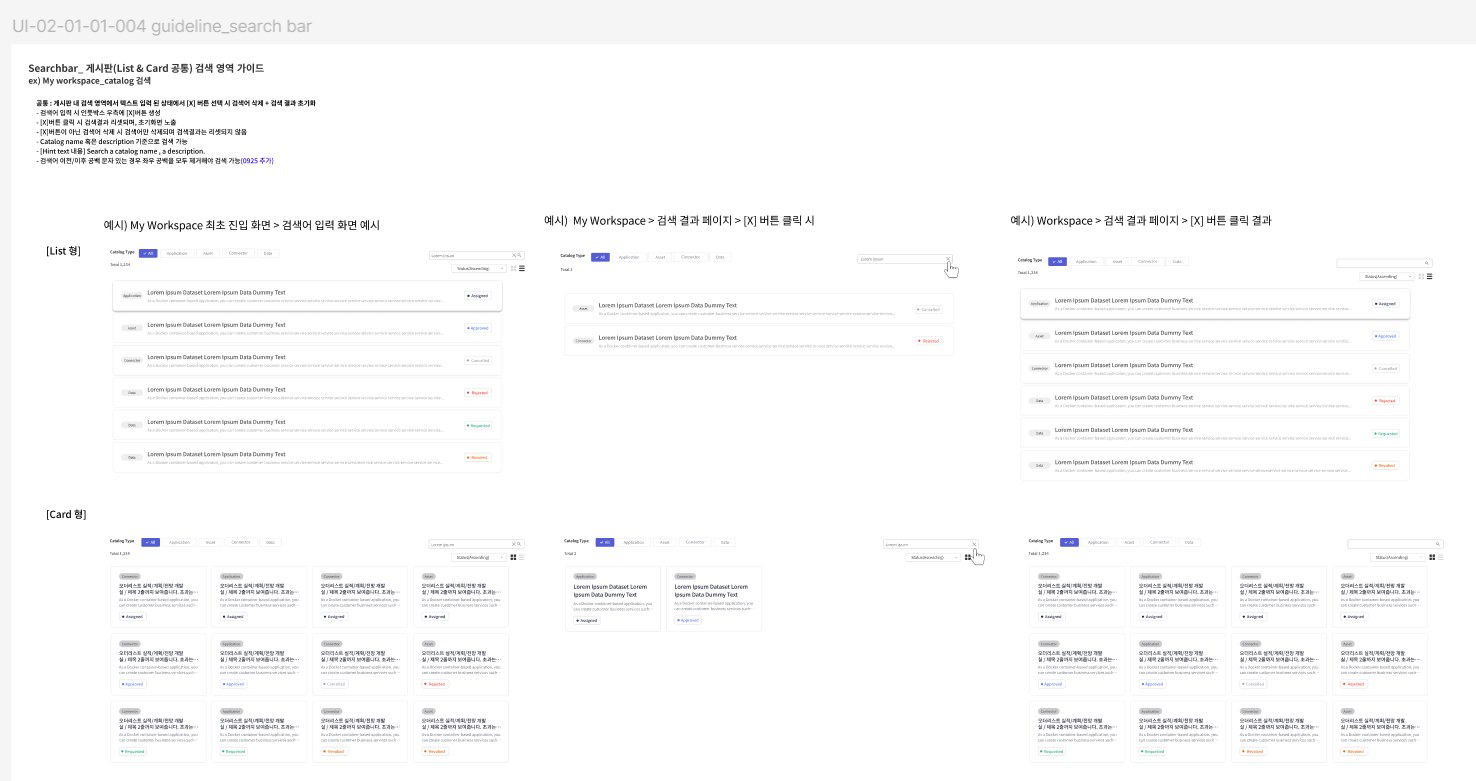The height and width of the screenshot is (781, 1476).
Task: Choose the Connector filter in right List-type mockup
Action: coord(1148,261)
